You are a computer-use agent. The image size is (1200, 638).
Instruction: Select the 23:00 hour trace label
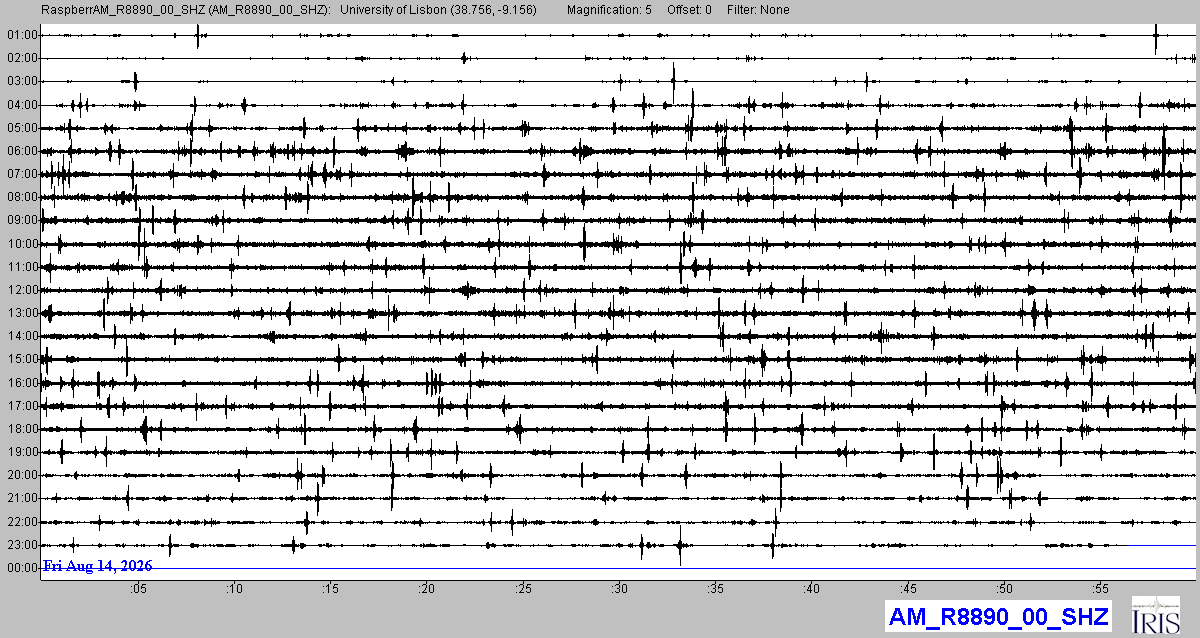[21, 545]
